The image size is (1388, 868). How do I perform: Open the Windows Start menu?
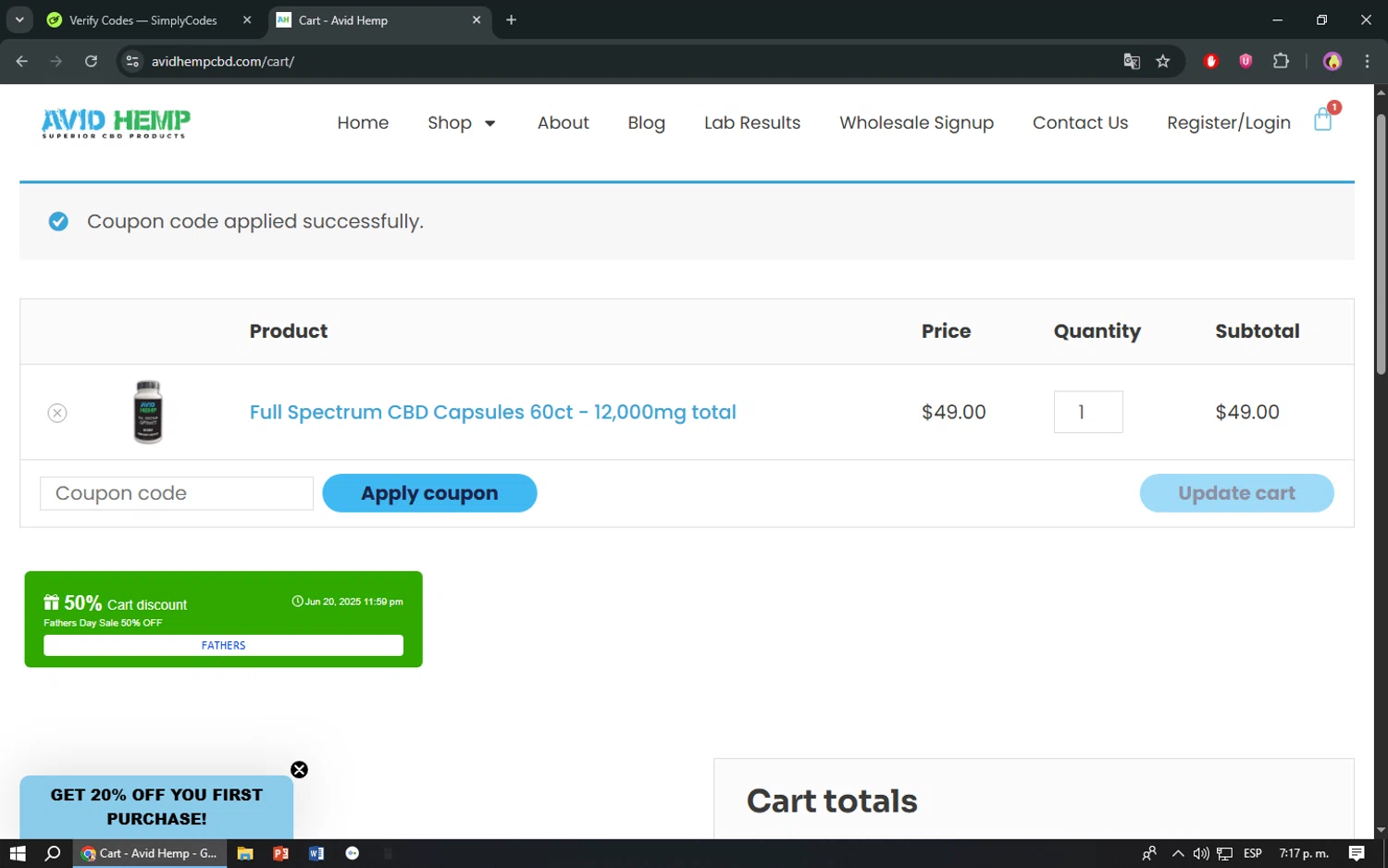point(18,853)
